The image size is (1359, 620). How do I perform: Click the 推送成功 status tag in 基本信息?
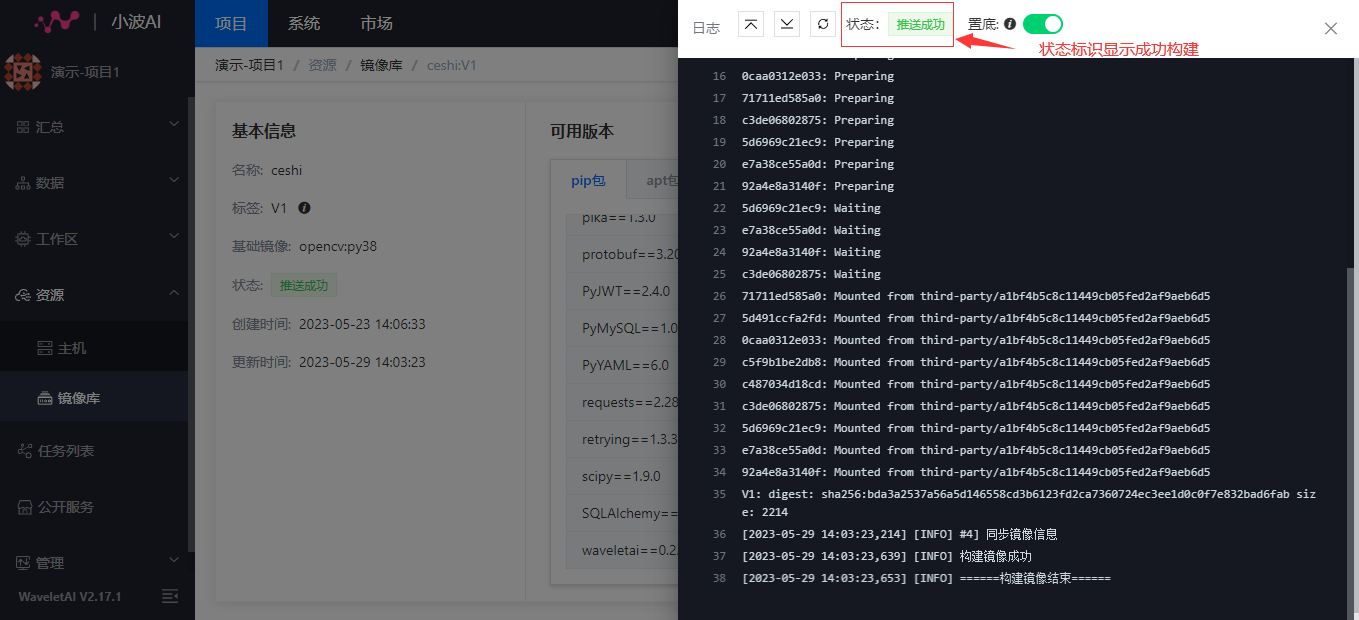point(304,285)
